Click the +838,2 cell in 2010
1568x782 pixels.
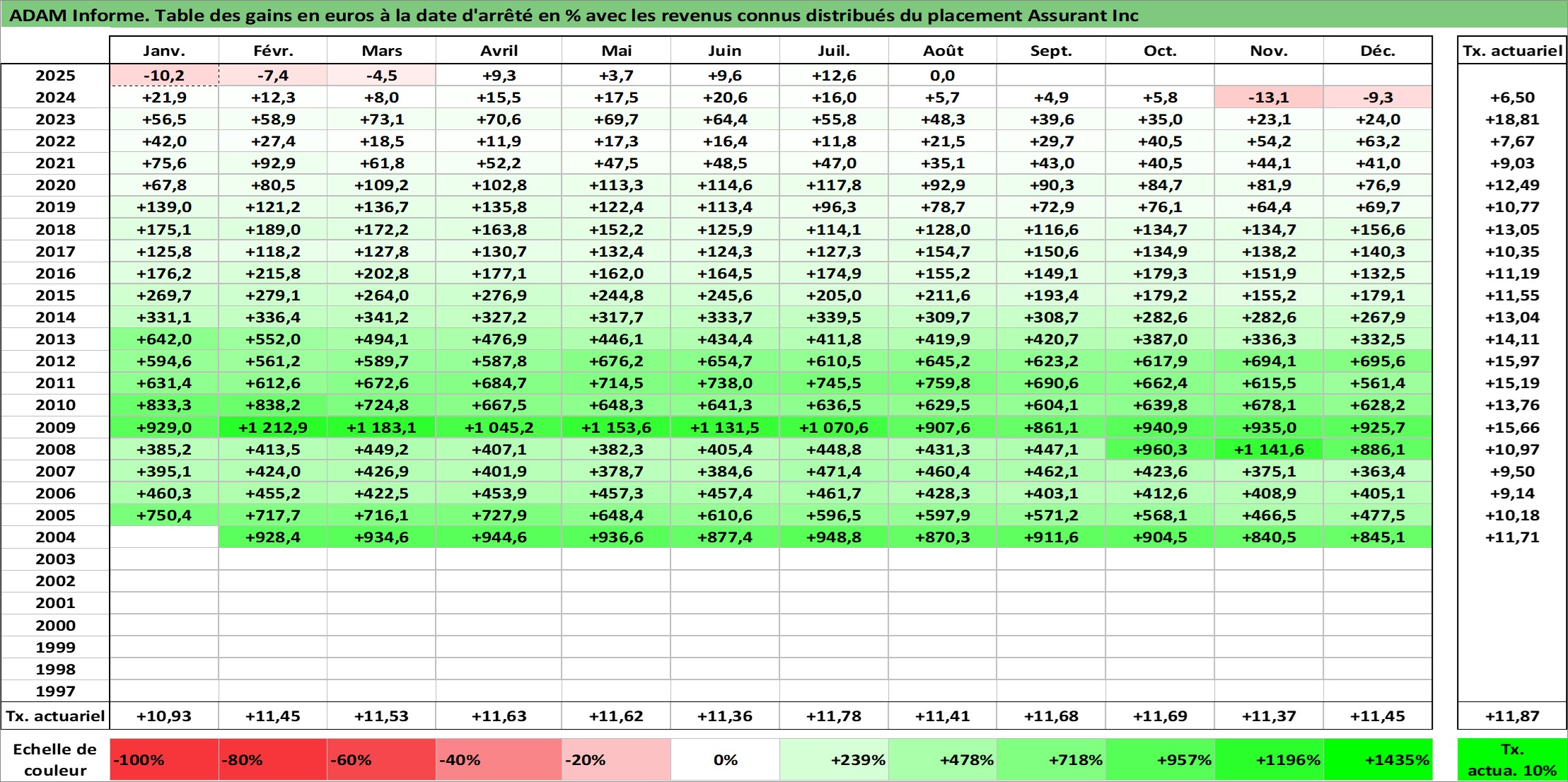coord(273,404)
